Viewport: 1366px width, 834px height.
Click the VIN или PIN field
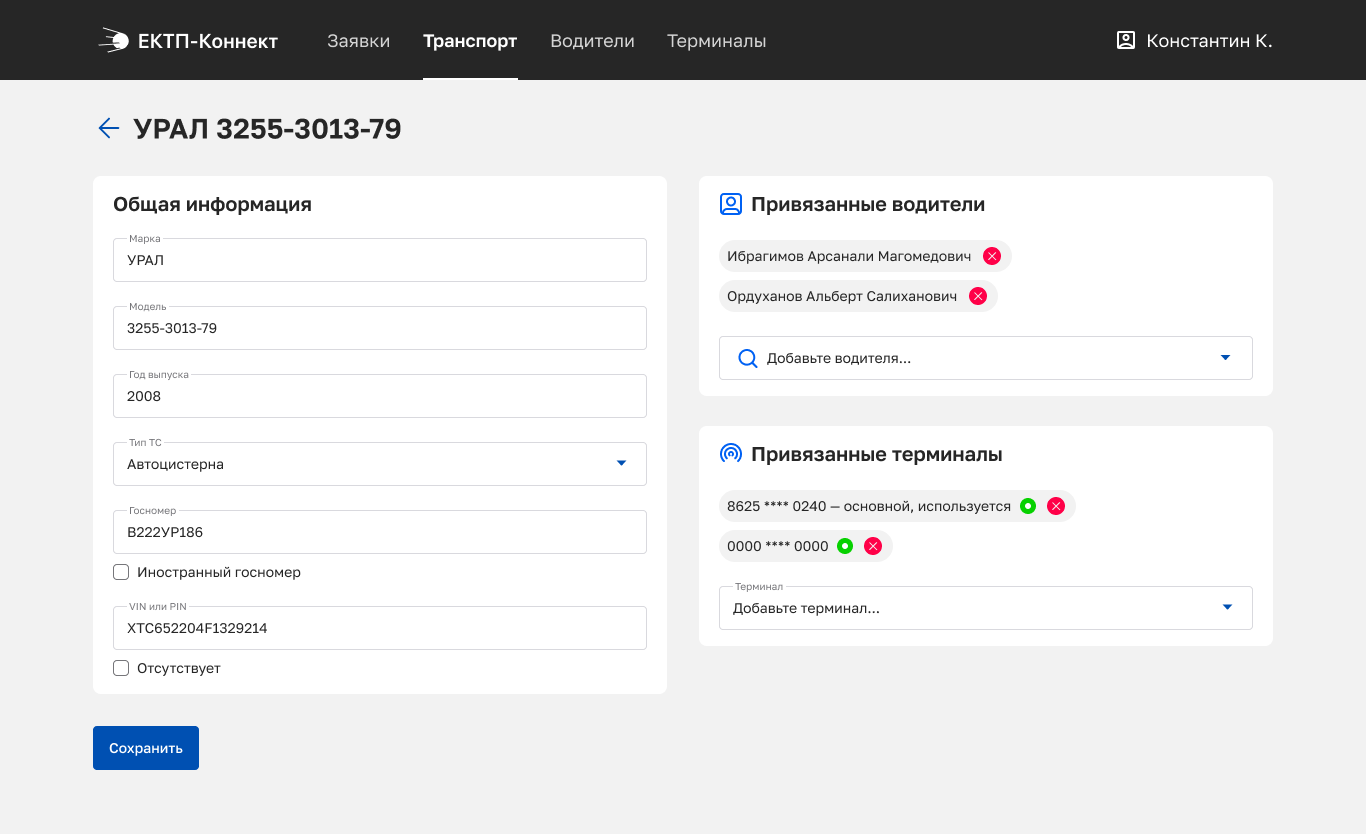[380, 628]
